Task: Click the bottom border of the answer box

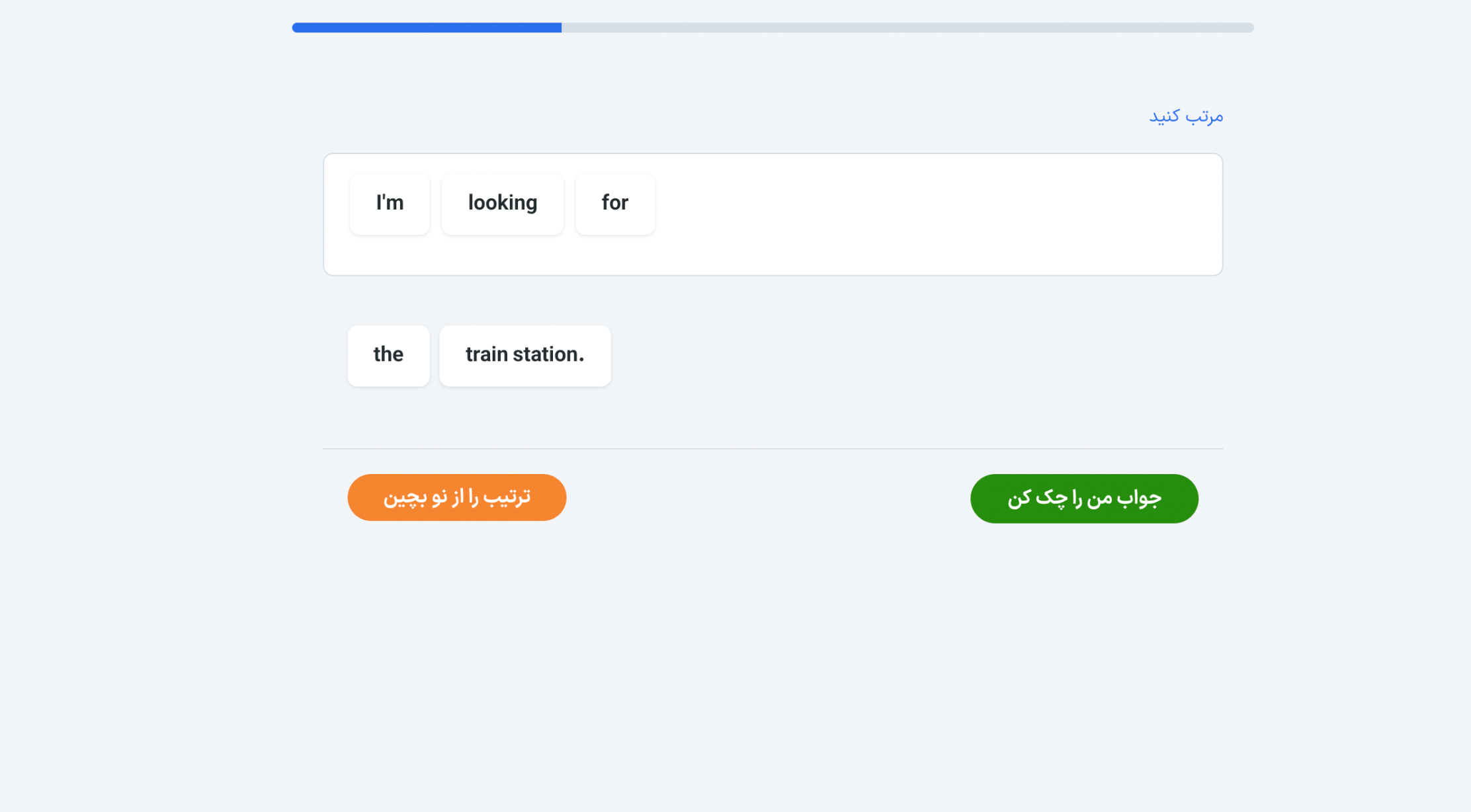Action: 773,275
